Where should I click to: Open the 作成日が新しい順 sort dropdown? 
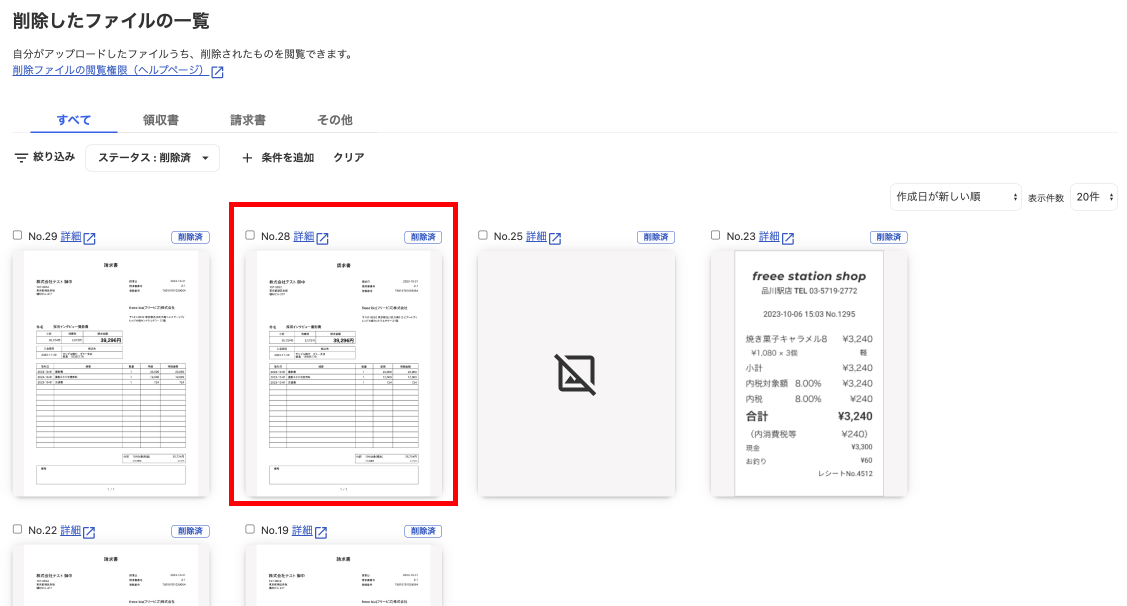tap(955, 197)
